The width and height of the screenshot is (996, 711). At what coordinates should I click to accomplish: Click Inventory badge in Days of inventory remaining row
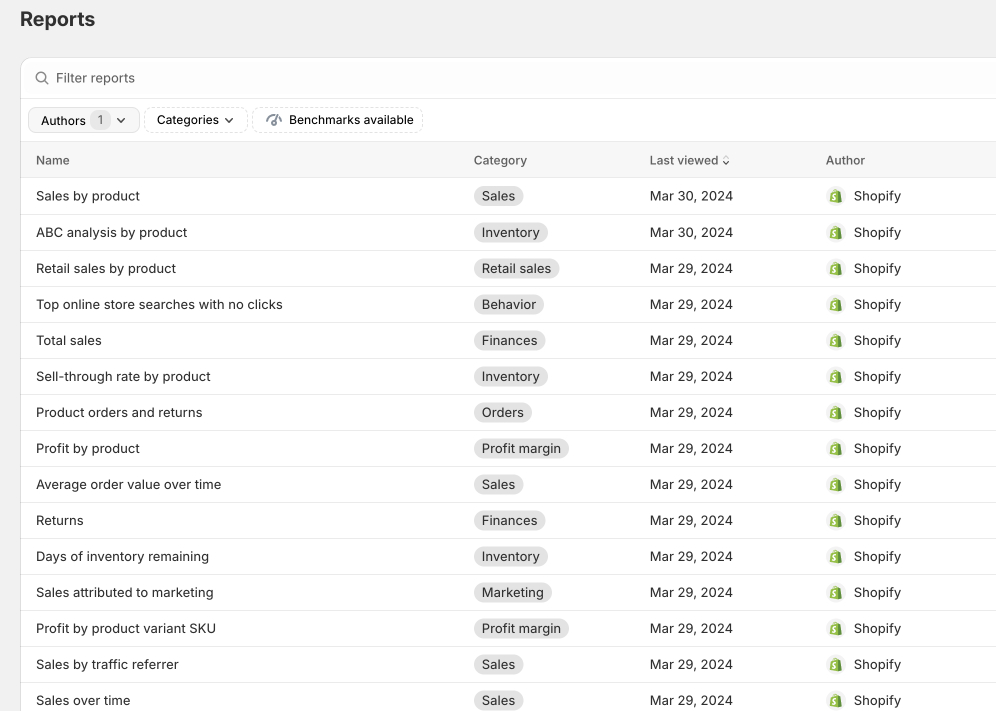tap(511, 557)
